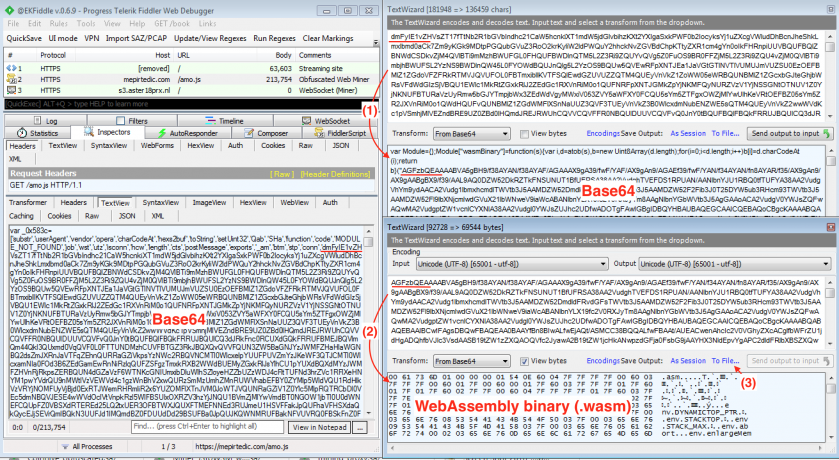Open the Tools menu
Screen dimensions: 839x460
pos(86,24)
